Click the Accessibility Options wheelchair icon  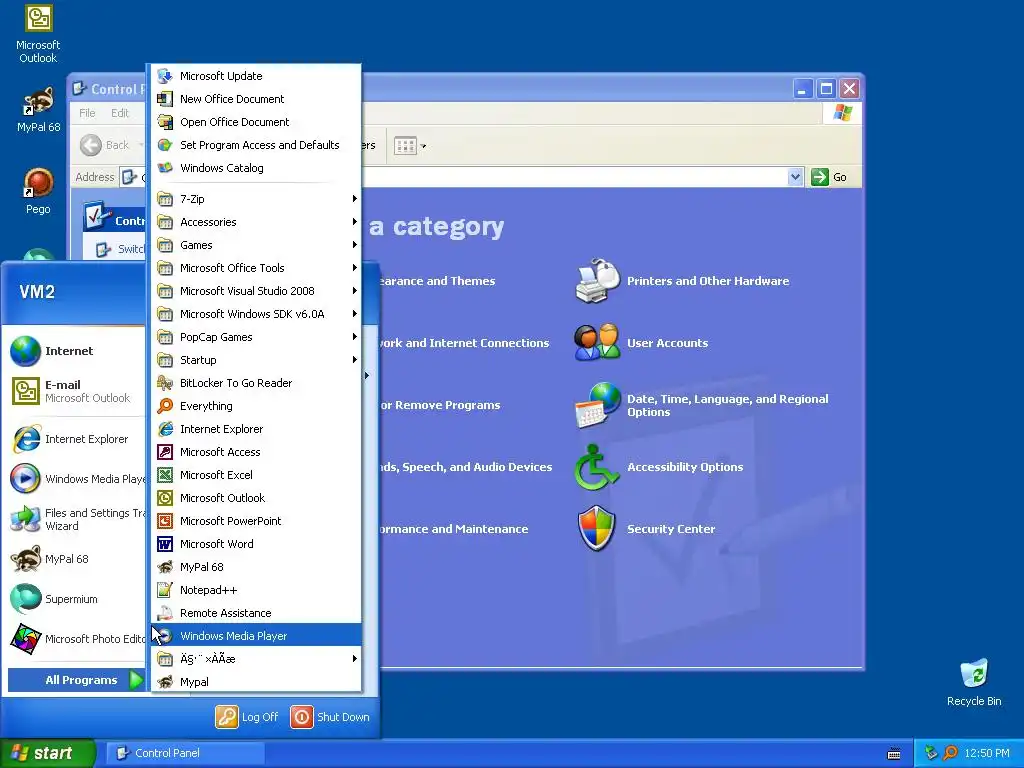click(596, 467)
